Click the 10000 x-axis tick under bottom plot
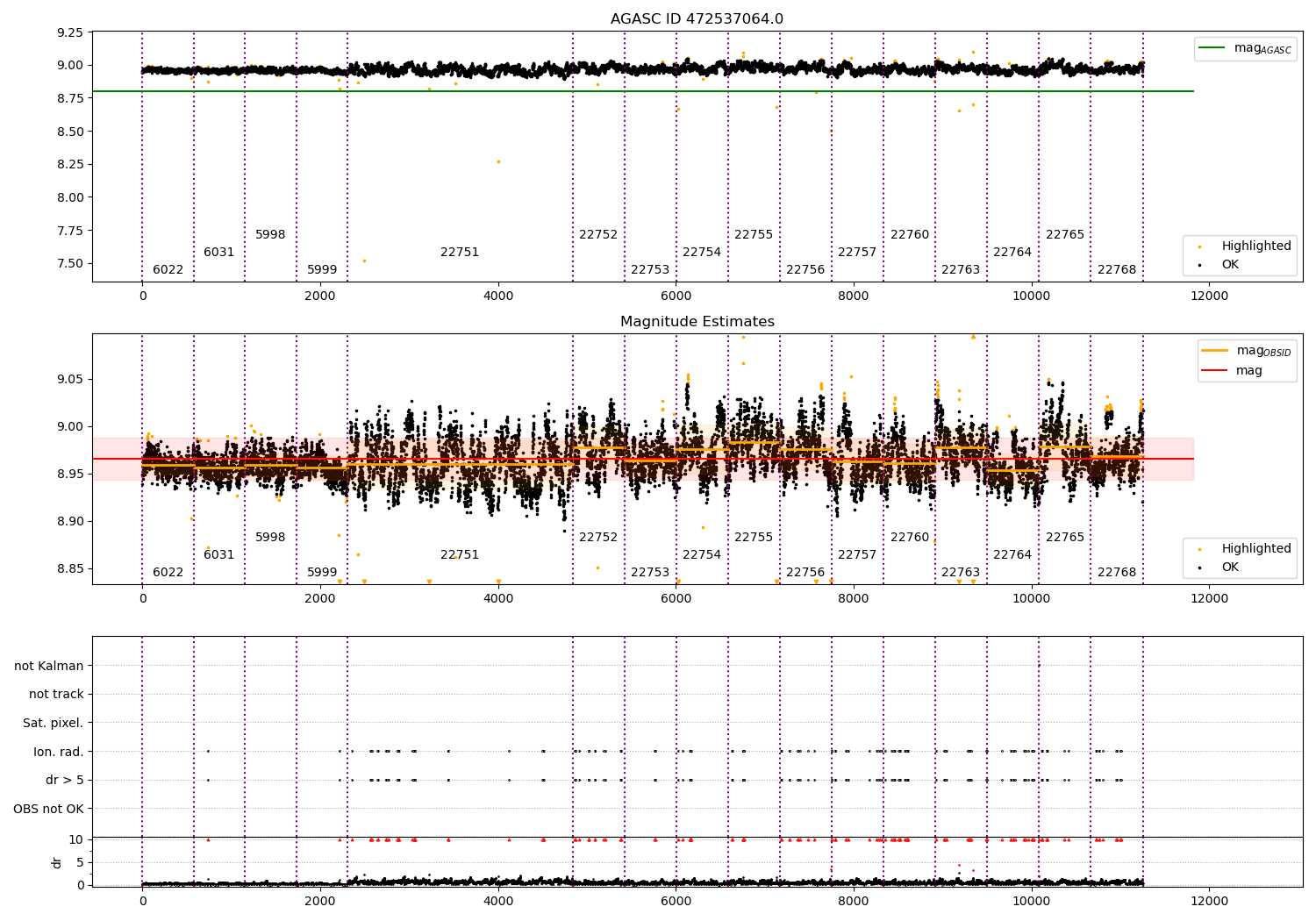The height and width of the screenshot is (921, 1316). point(1031,902)
